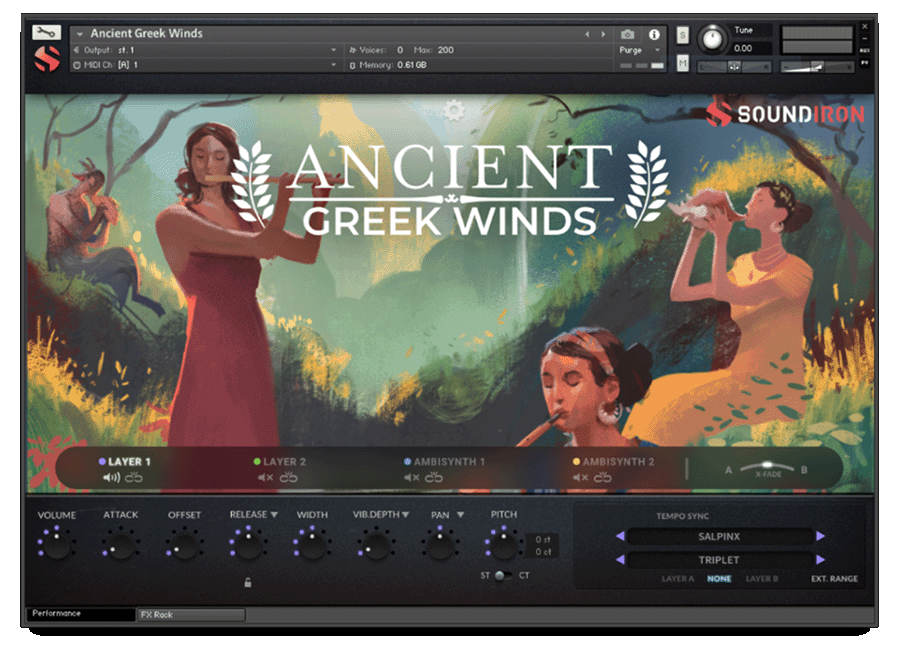Select next option right of TRIPLET

820,559
